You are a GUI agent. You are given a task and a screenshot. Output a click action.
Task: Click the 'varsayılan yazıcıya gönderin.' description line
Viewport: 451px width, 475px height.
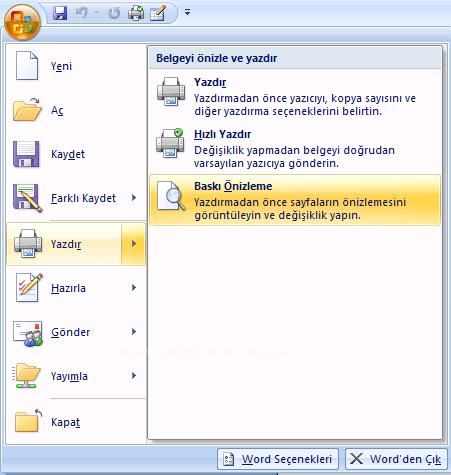(266, 163)
